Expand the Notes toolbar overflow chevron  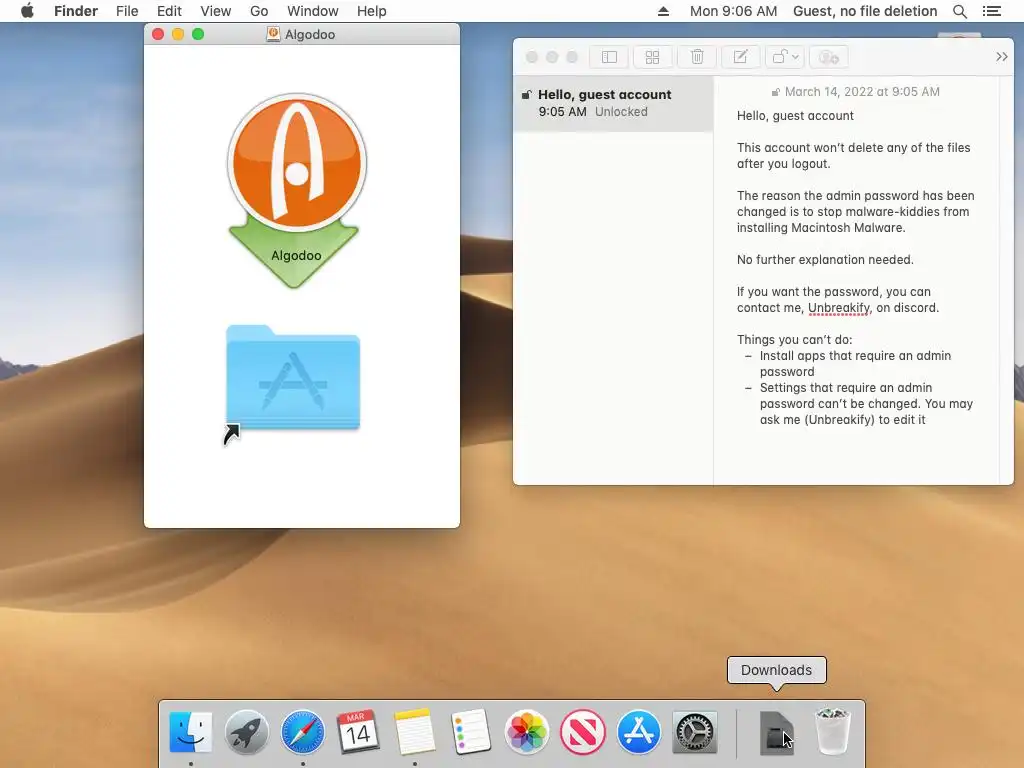(x=1002, y=57)
